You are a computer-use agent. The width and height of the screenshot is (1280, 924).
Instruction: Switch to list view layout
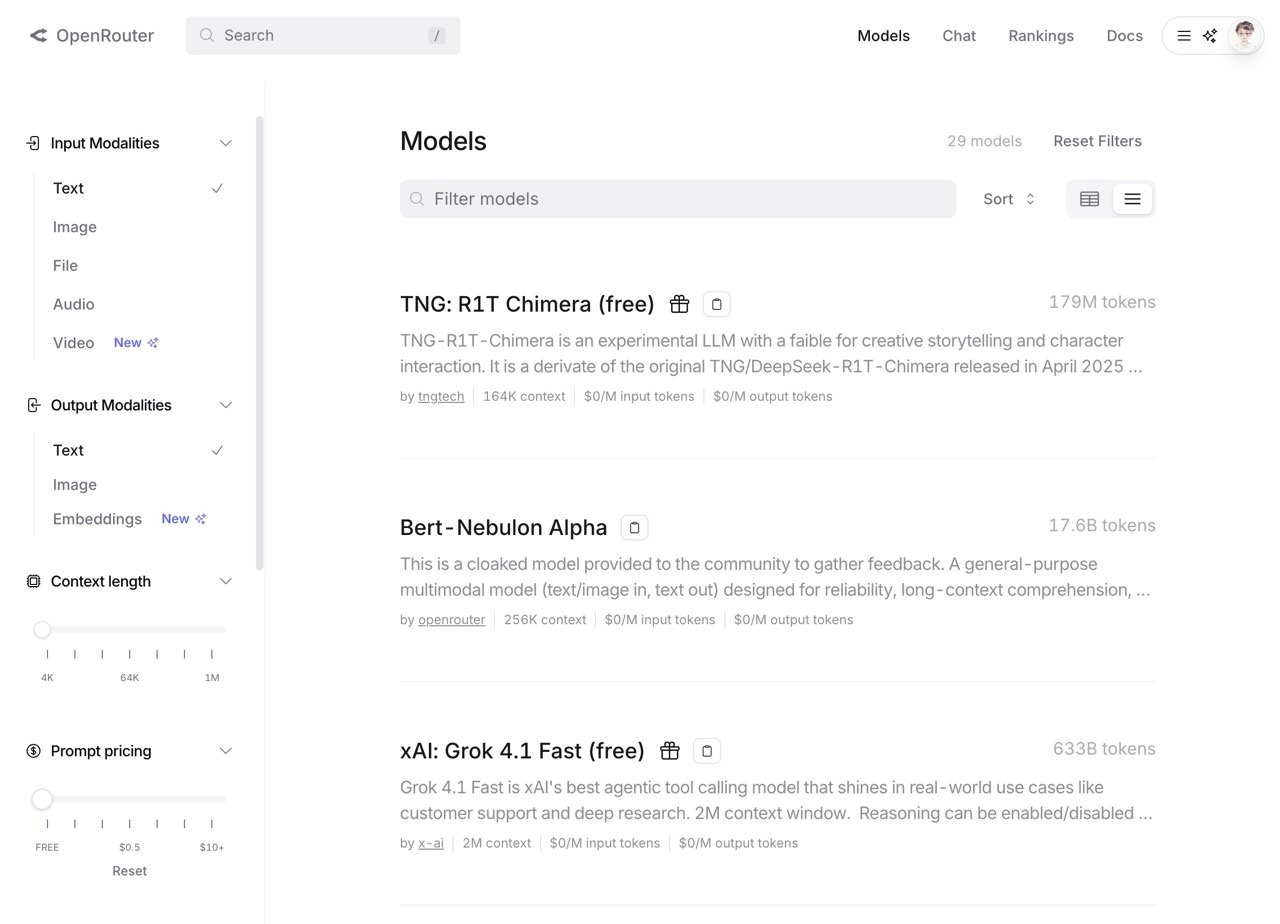pos(1132,199)
